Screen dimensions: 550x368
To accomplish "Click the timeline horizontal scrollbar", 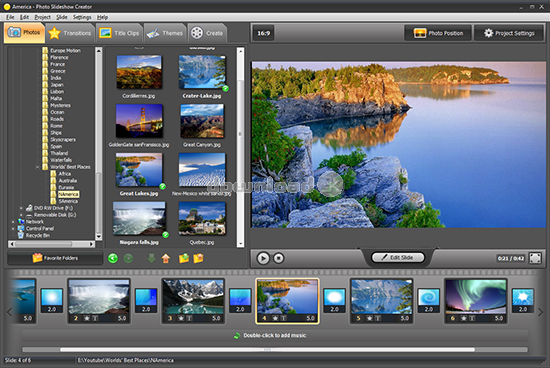I will click(267, 349).
